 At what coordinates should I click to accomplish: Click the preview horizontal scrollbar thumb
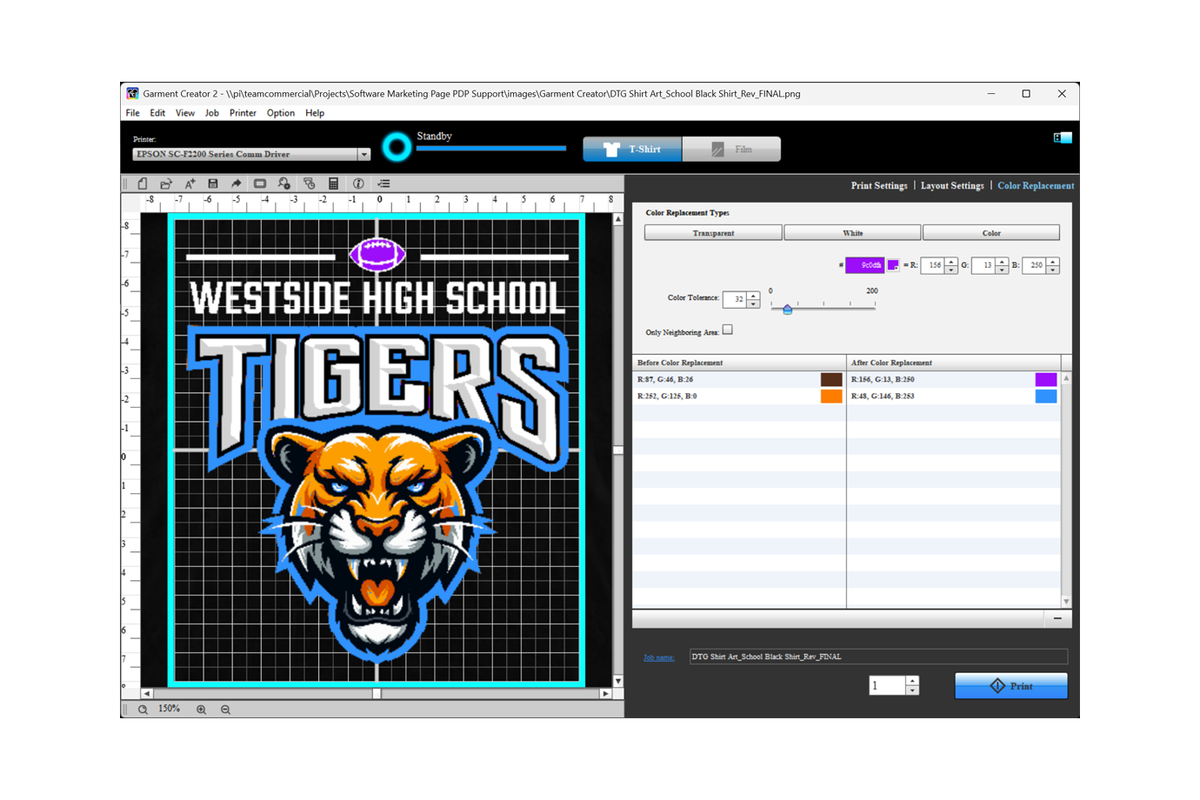point(377,693)
